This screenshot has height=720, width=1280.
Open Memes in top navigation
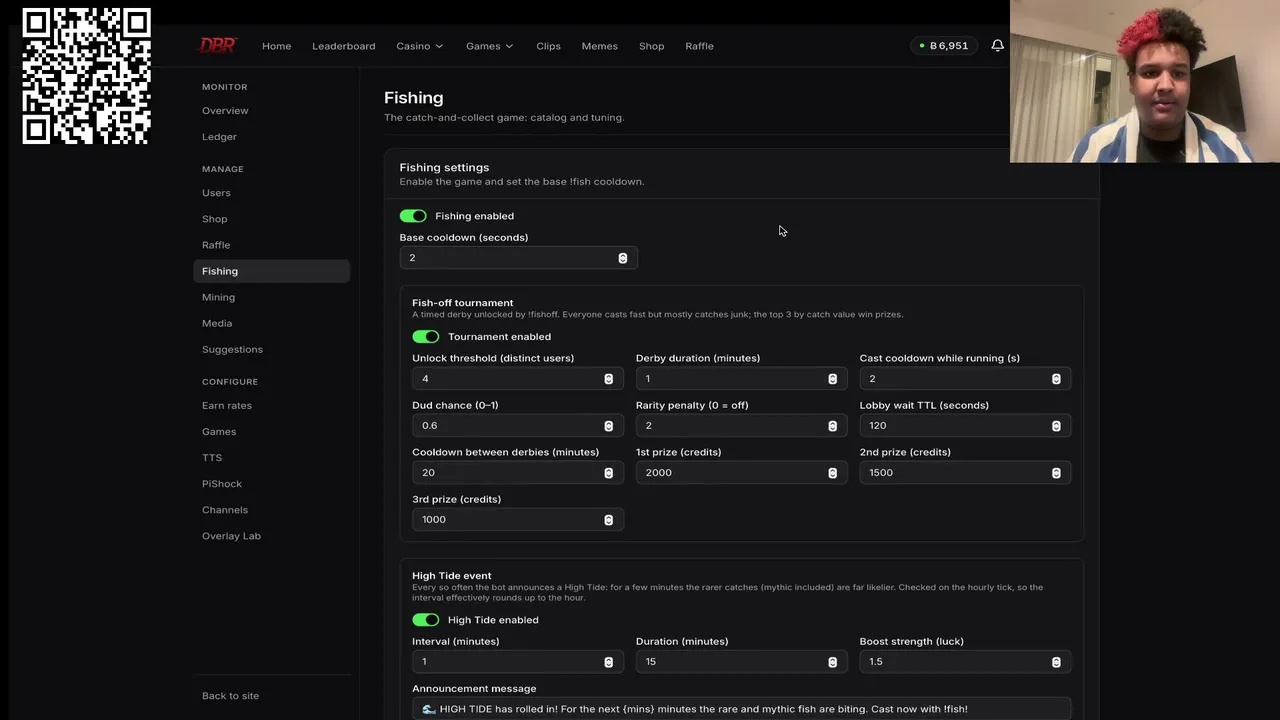600,46
